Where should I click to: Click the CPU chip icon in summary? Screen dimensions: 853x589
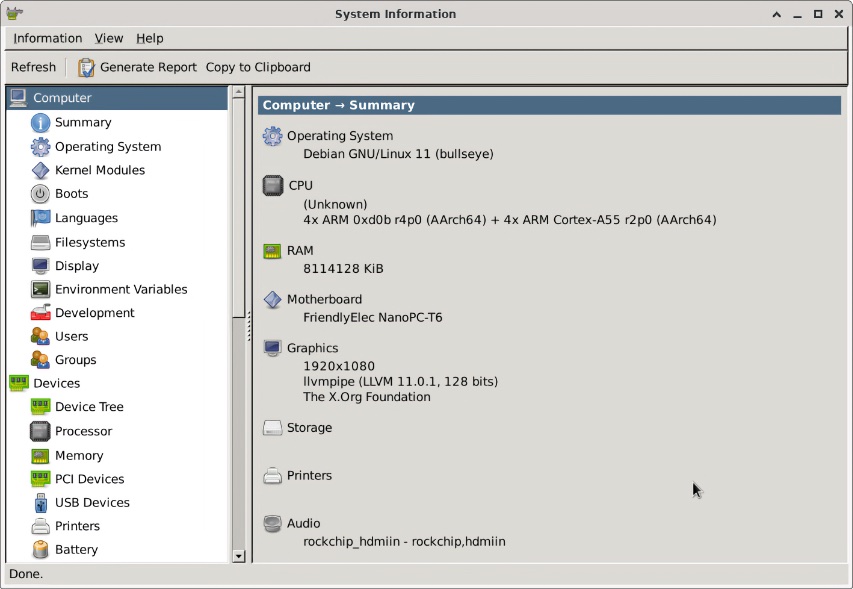click(x=273, y=185)
